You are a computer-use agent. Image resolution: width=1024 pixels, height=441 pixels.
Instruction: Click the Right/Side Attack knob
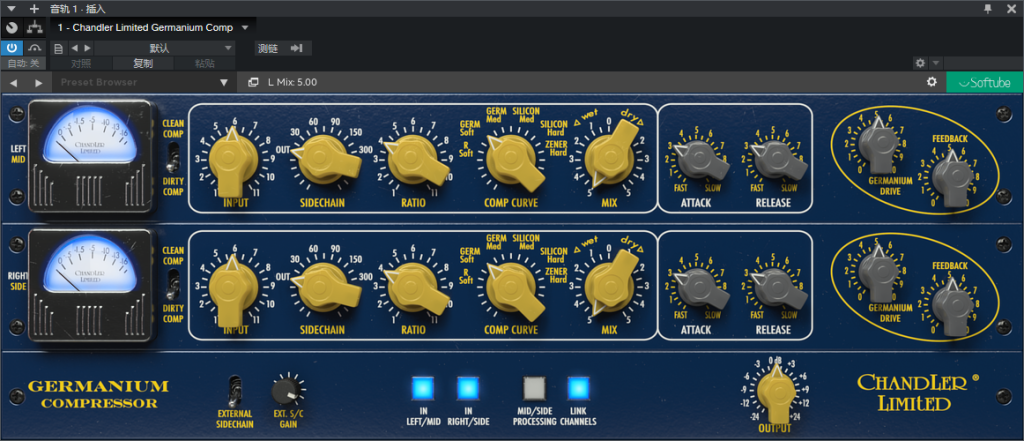tap(701, 286)
